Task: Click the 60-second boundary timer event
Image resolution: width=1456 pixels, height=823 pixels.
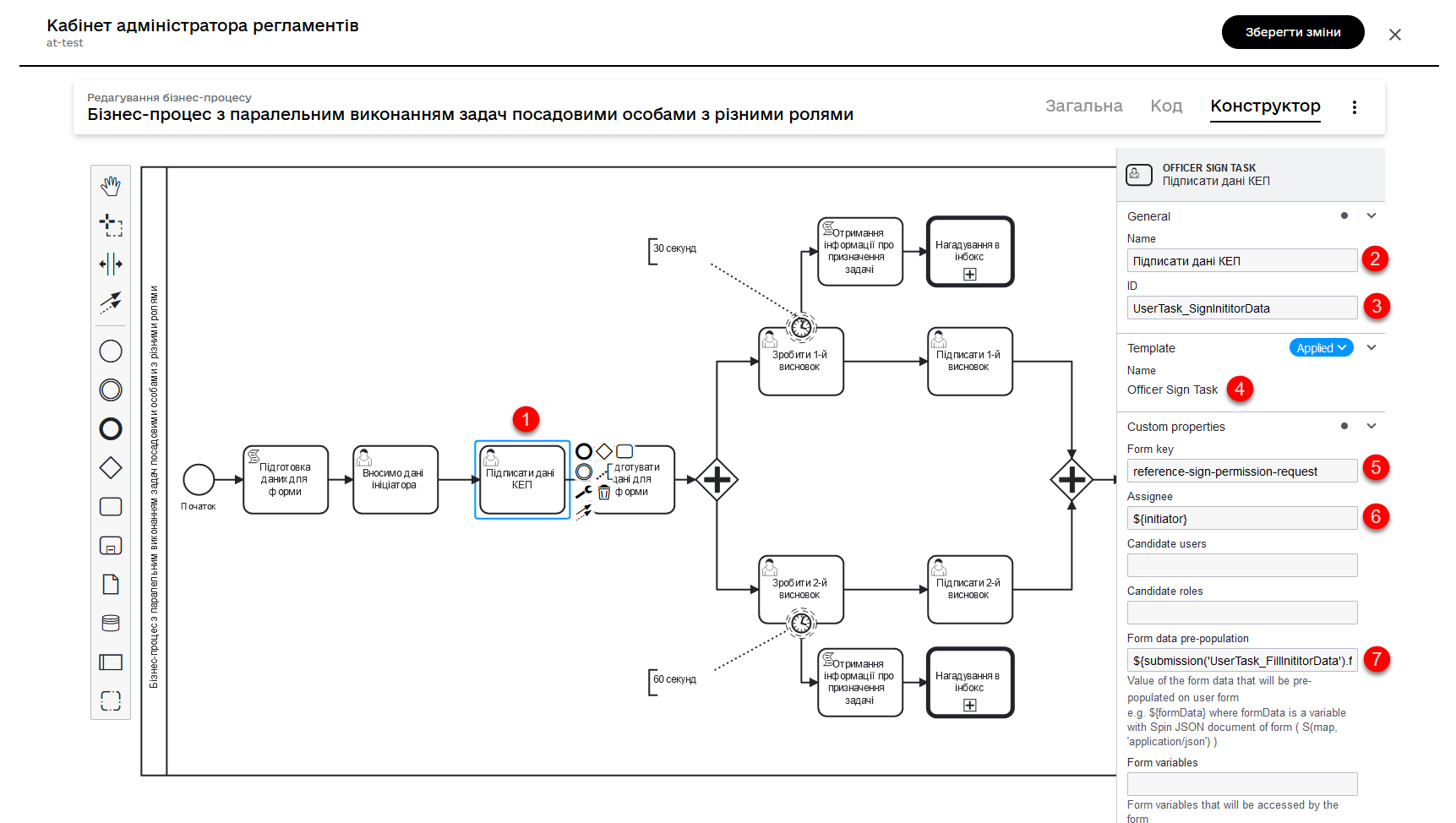Action: coord(801,624)
